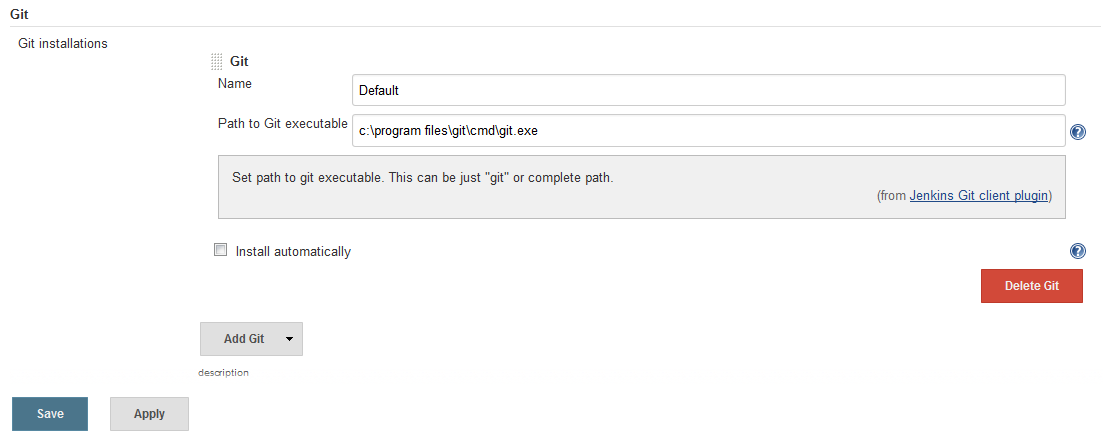Grab the drag handle beside Git installation
This screenshot has width=1103, height=438.
tap(217, 62)
